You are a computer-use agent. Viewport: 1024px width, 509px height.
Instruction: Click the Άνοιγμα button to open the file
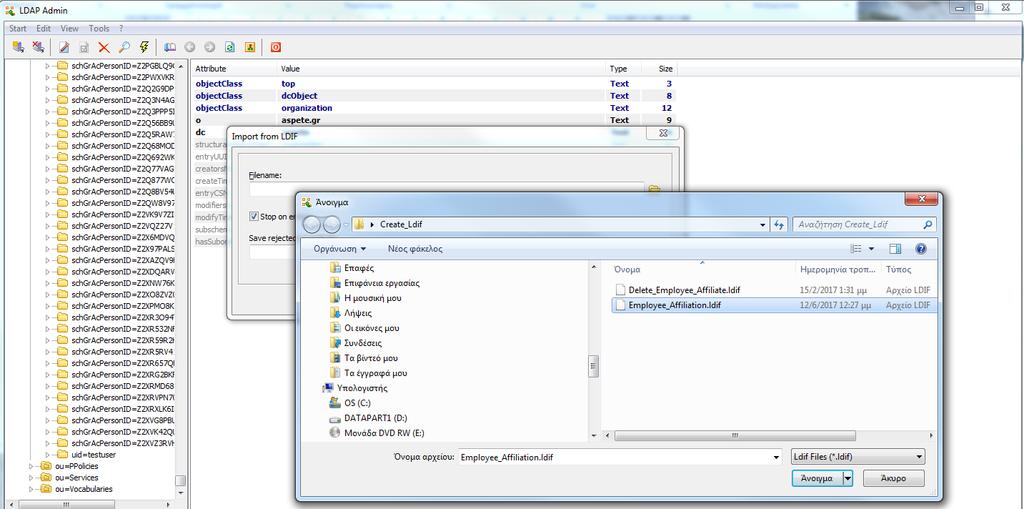(x=817, y=478)
